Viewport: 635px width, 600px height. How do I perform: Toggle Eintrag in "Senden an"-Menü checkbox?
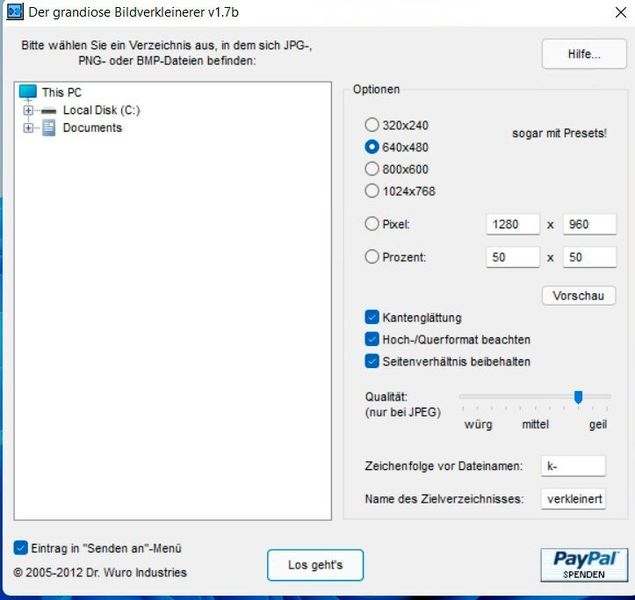[21, 548]
